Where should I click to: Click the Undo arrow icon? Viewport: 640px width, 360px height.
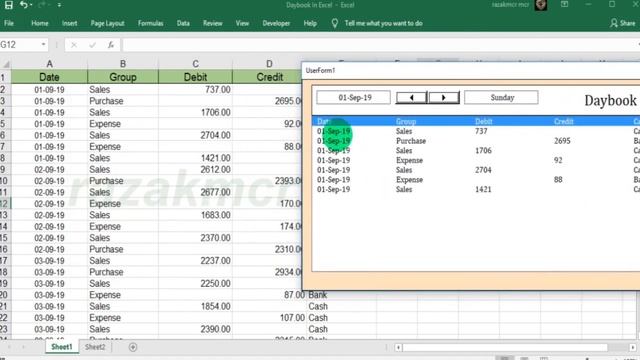pyautogui.click(x=23, y=5)
